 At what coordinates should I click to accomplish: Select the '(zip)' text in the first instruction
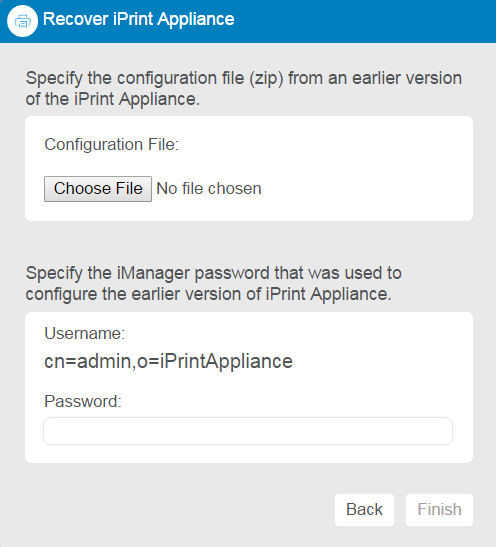point(266,78)
